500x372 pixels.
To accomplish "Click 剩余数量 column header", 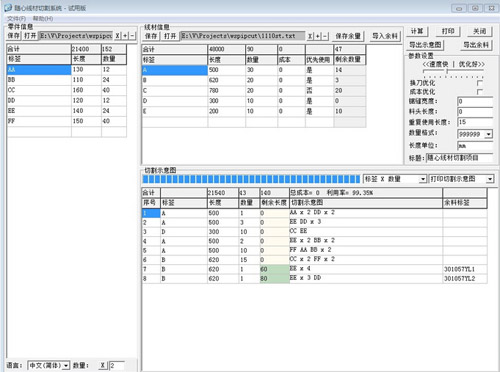I will [x=349, y=60].
